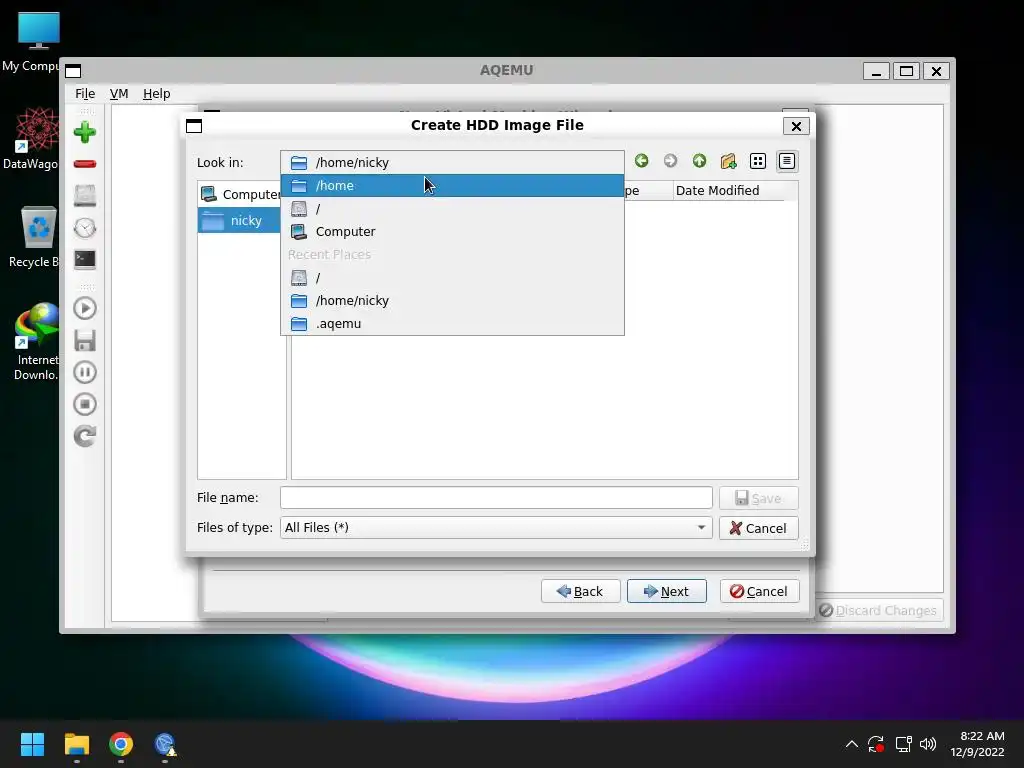This screenshot has width=1024, height=768.
Task: Click the wizard Next button
Action: tap(667, 591)
